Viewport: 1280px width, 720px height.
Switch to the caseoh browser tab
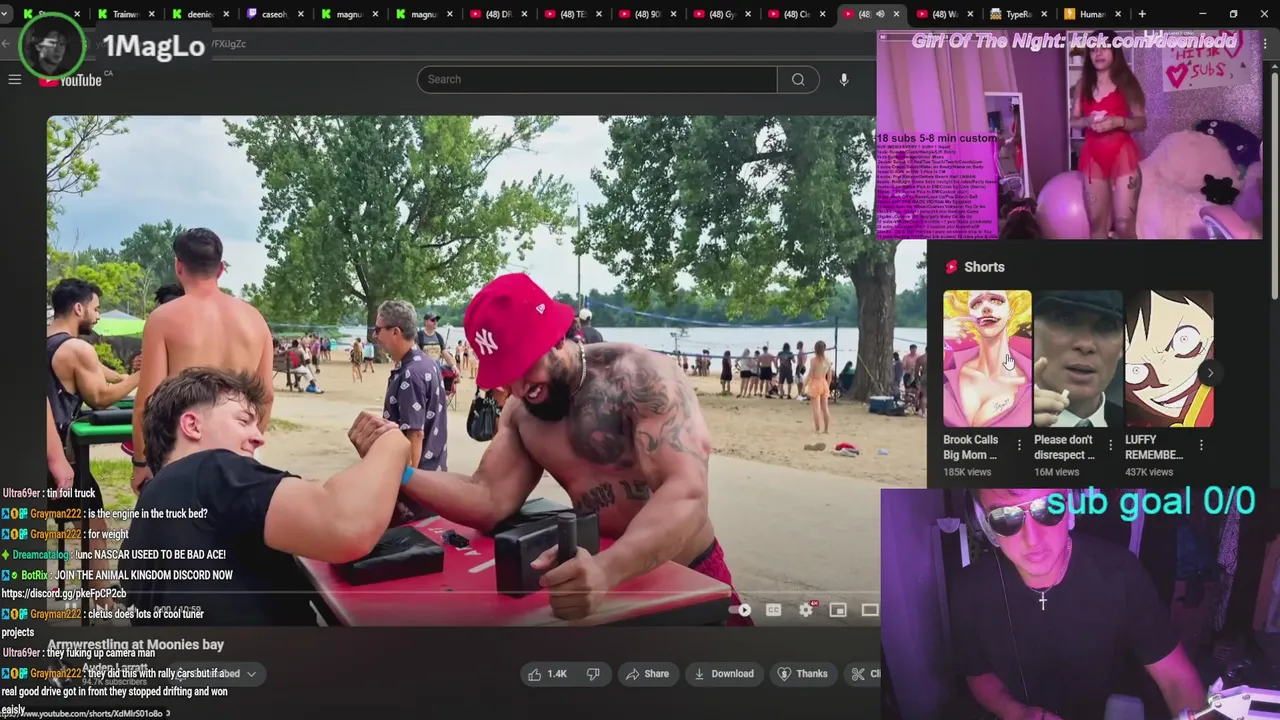point(274,14)
